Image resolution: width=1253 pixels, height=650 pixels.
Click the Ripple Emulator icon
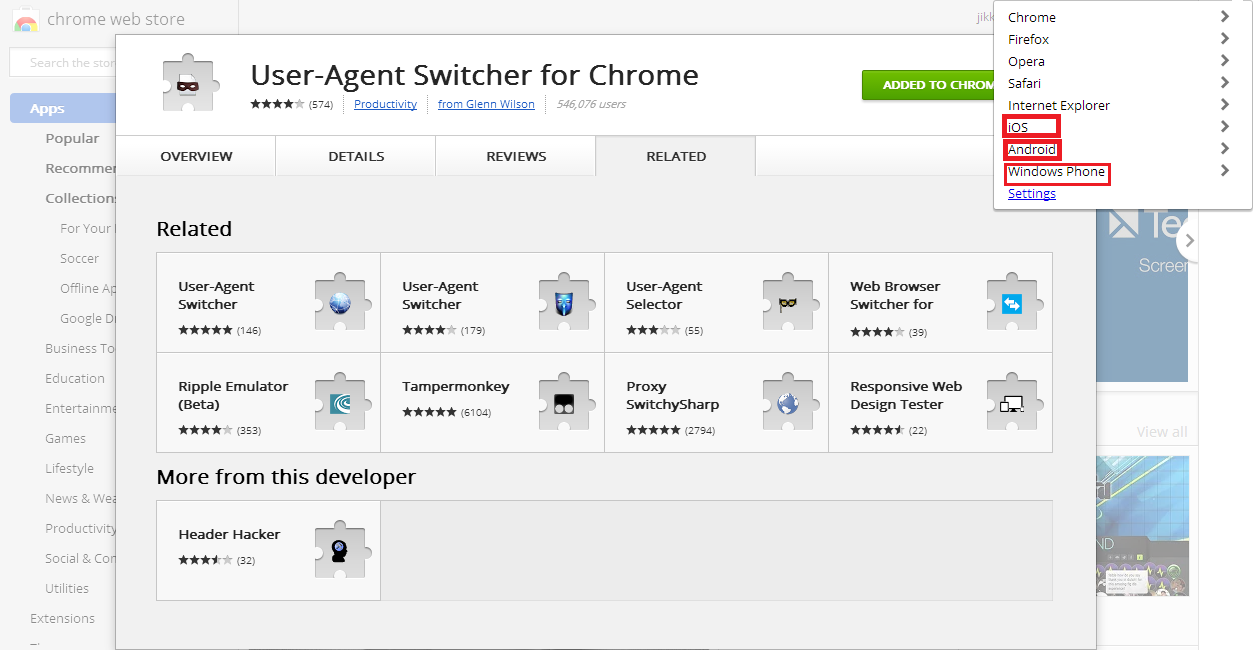tap(342, 402)
